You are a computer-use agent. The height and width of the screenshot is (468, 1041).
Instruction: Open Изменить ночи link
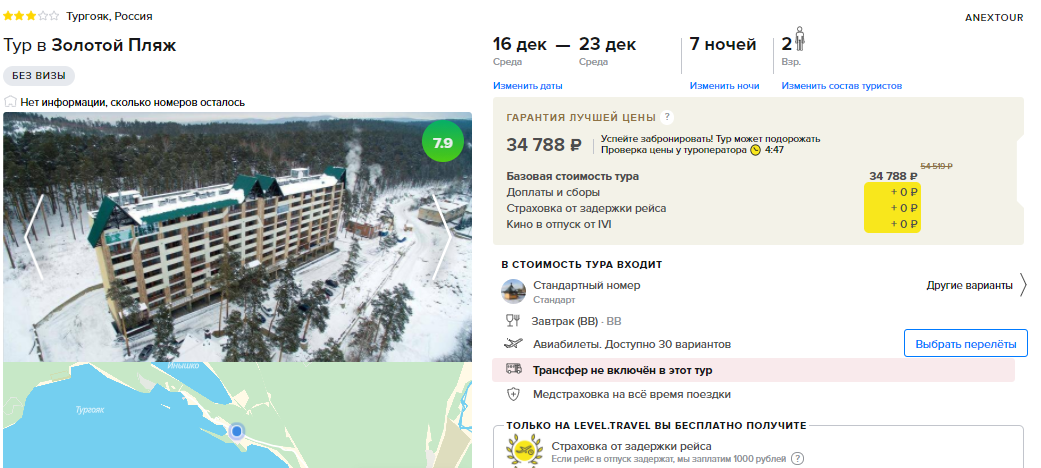724,86
